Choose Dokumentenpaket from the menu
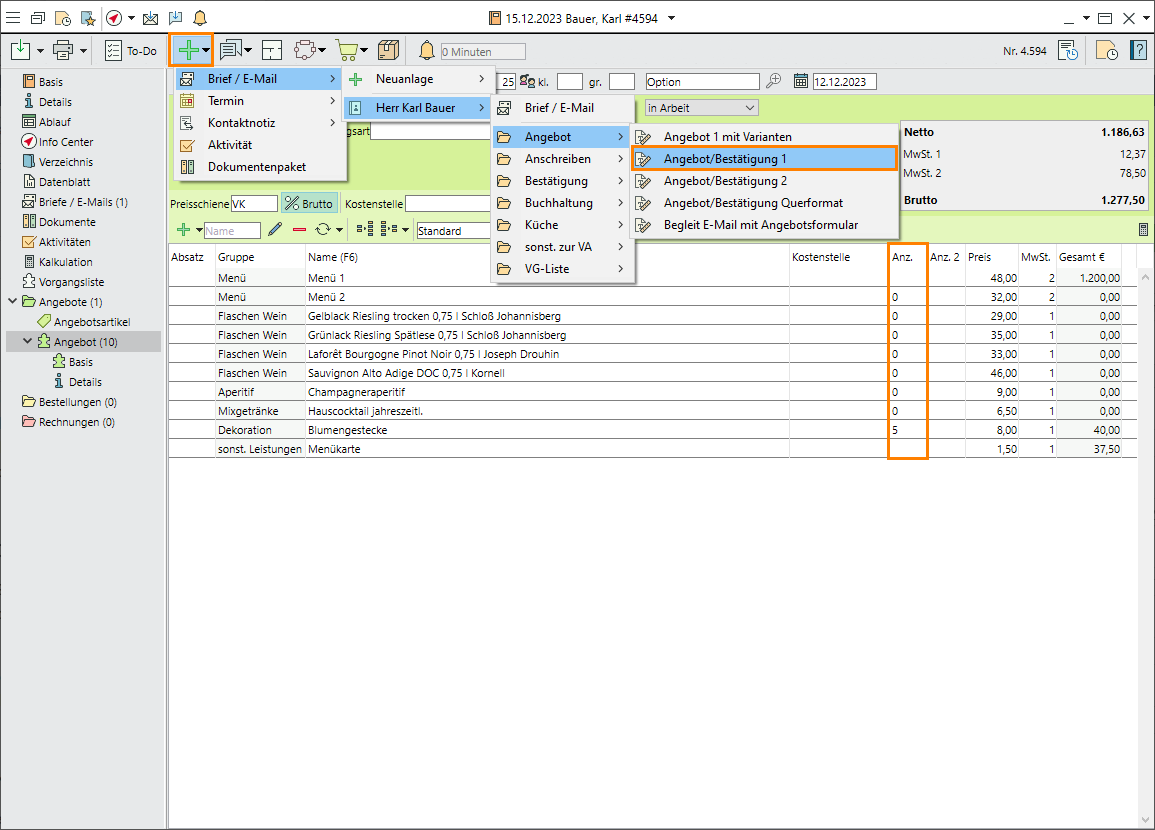Image resolution: width=1155 pixels, height=830 pixels. (256, 167)
